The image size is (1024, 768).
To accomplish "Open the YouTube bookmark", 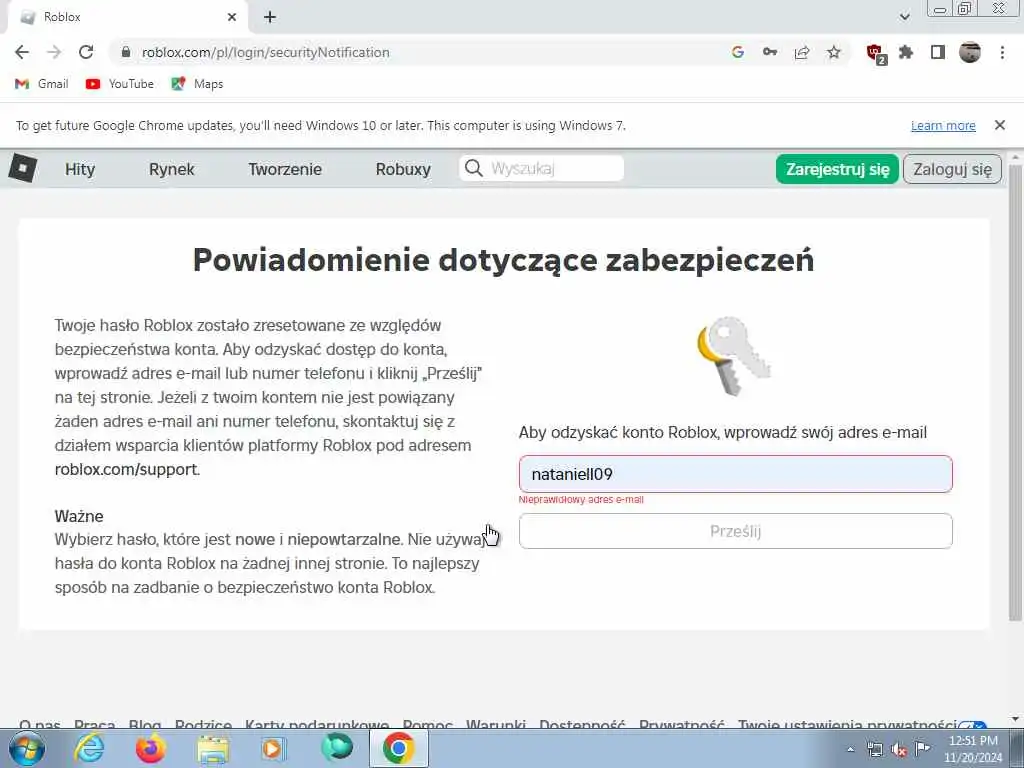I will click(x=120, y=84).
